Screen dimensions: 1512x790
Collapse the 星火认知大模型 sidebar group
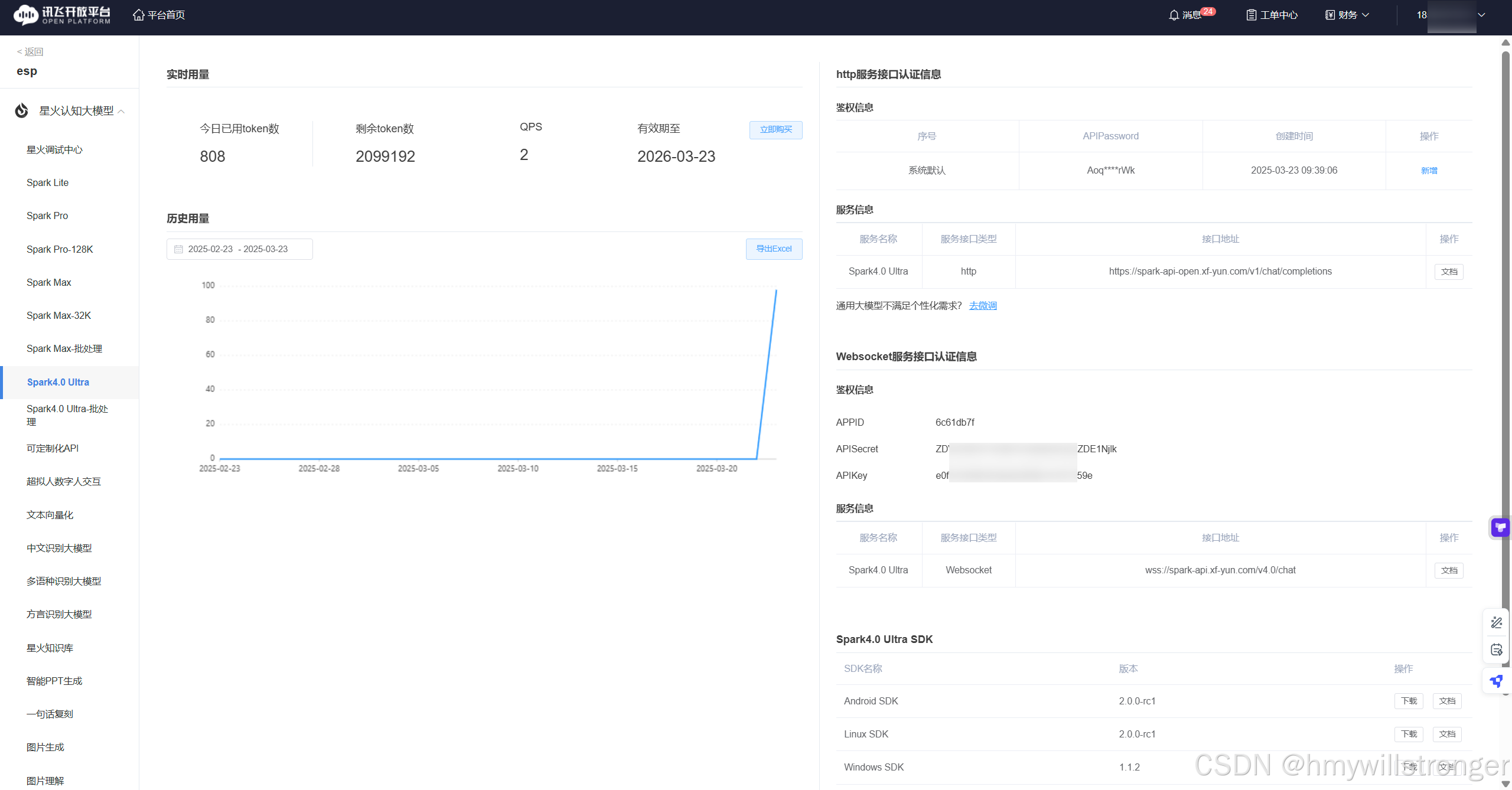[122, 111]
